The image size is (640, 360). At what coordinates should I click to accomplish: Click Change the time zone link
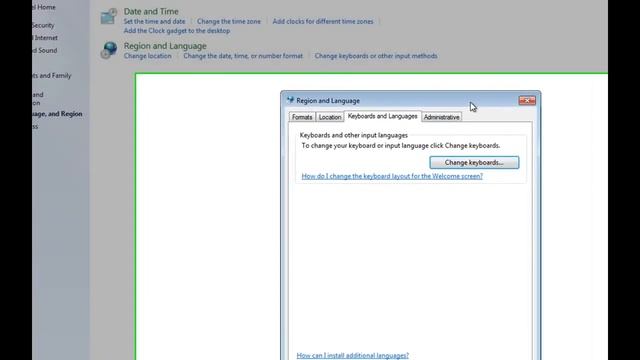coord(229,22)
